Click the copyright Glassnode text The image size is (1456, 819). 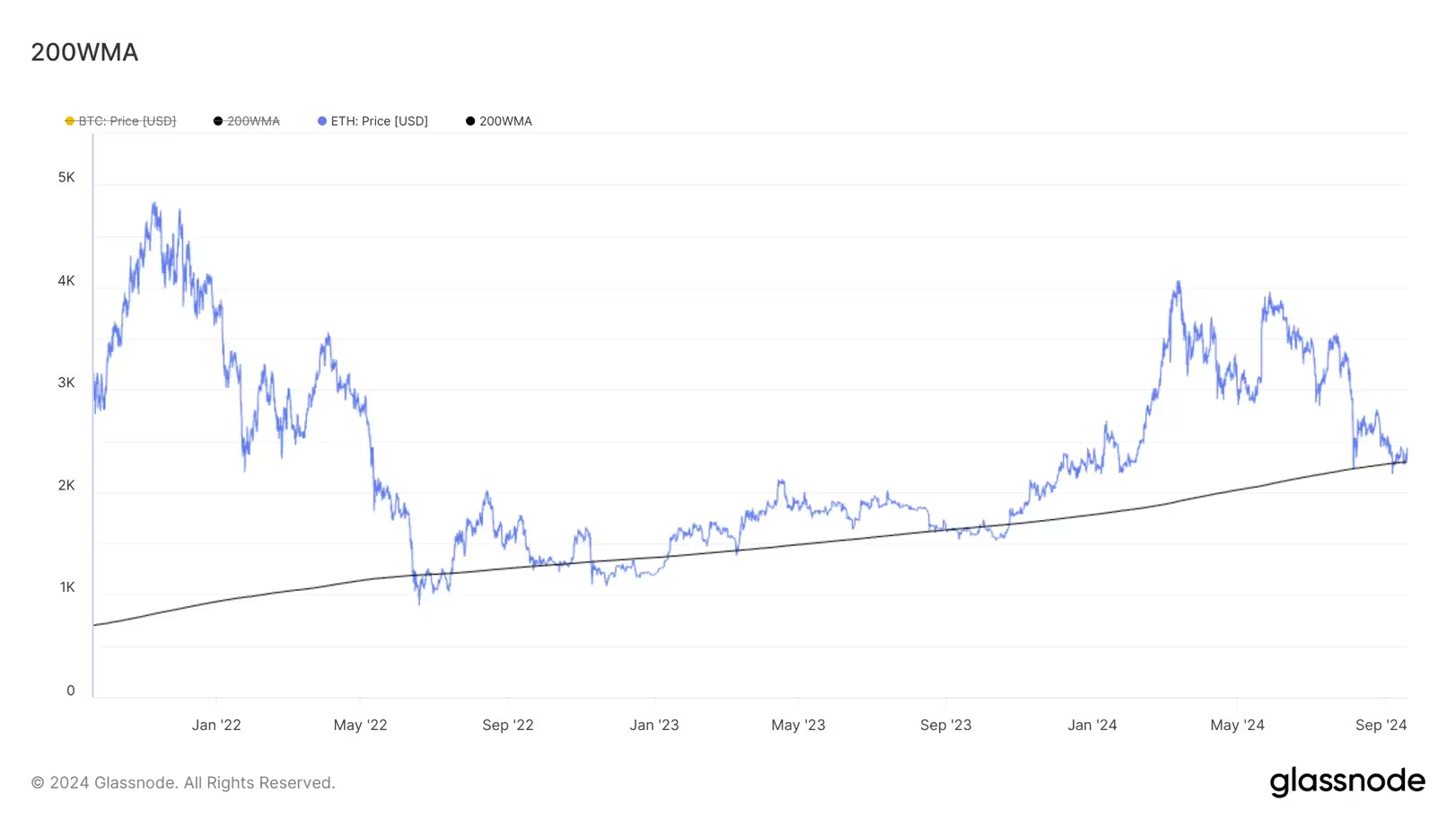(183, 783)
